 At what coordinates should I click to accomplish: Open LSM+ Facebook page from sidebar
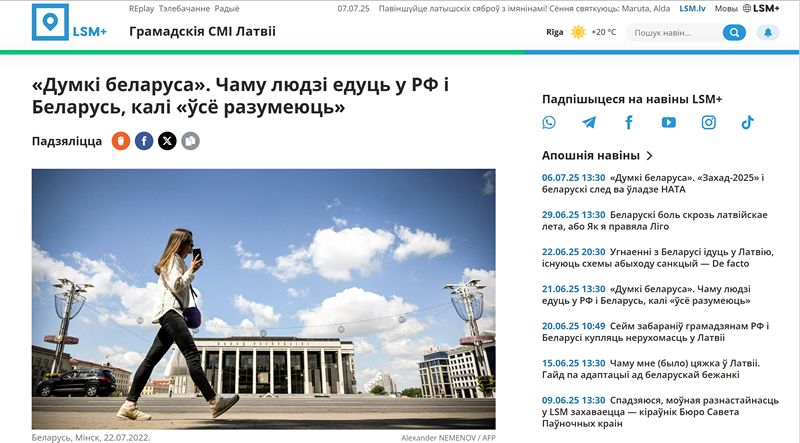(x=629, y=123)
